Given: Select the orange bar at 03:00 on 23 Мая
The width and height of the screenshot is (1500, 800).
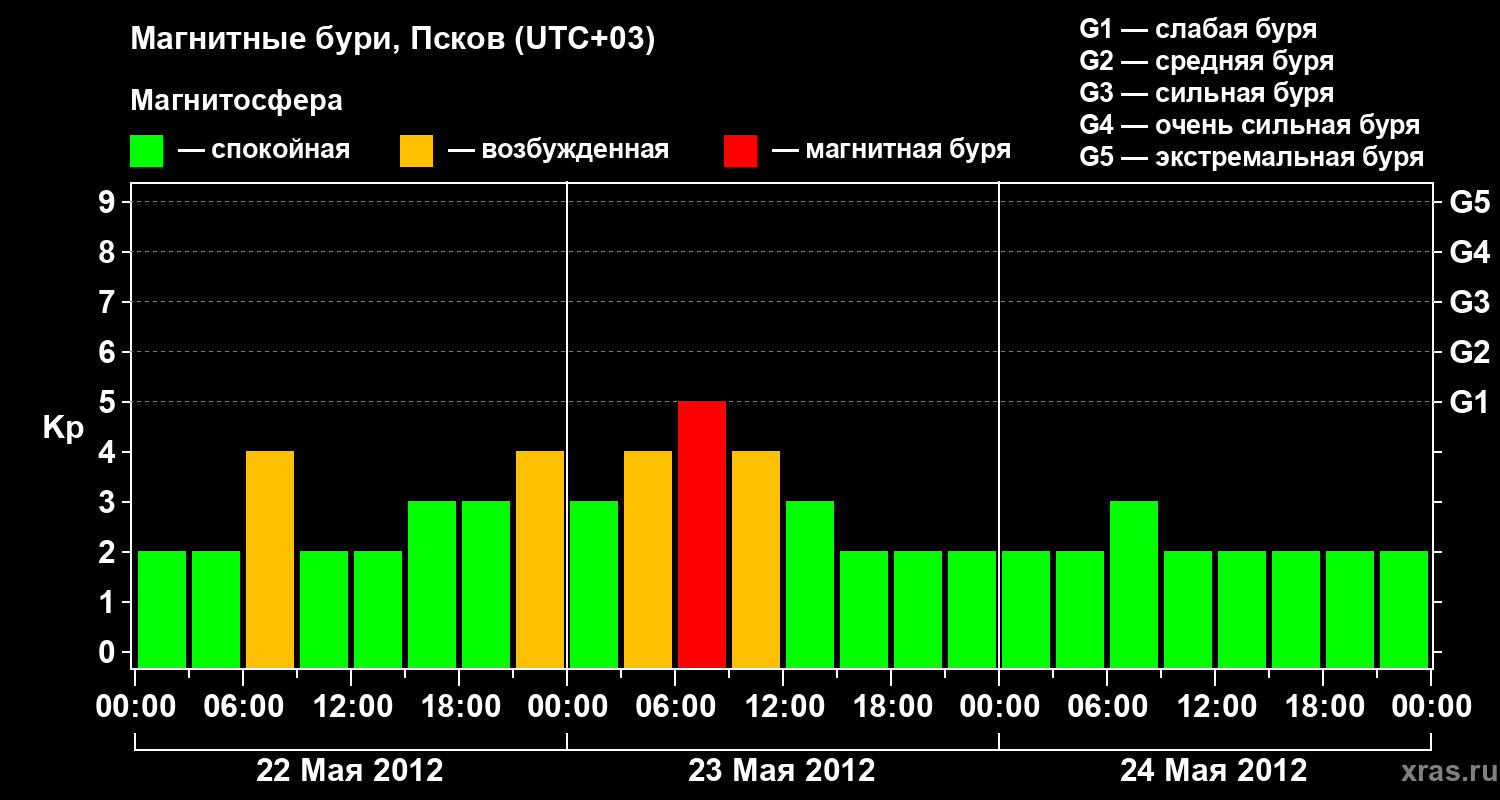Looking at the screenshot, I should pyautogui.click(x=648, y=559).
